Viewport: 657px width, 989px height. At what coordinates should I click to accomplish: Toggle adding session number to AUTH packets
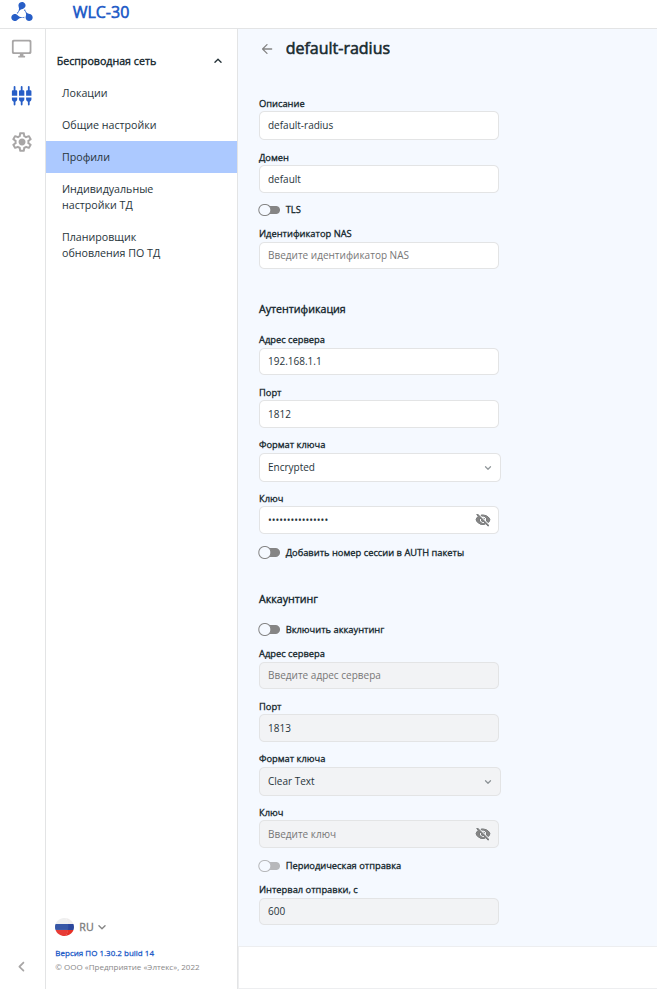(x=269, y=552)
